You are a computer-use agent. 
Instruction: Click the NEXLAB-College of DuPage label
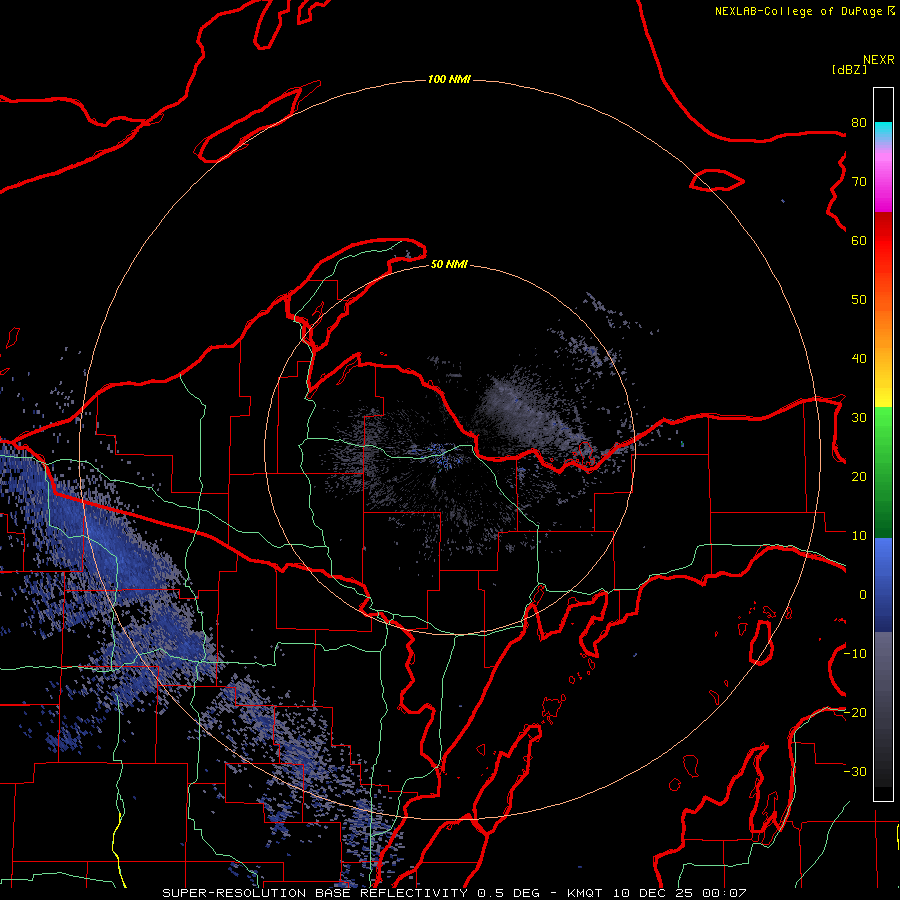point(804,11)
